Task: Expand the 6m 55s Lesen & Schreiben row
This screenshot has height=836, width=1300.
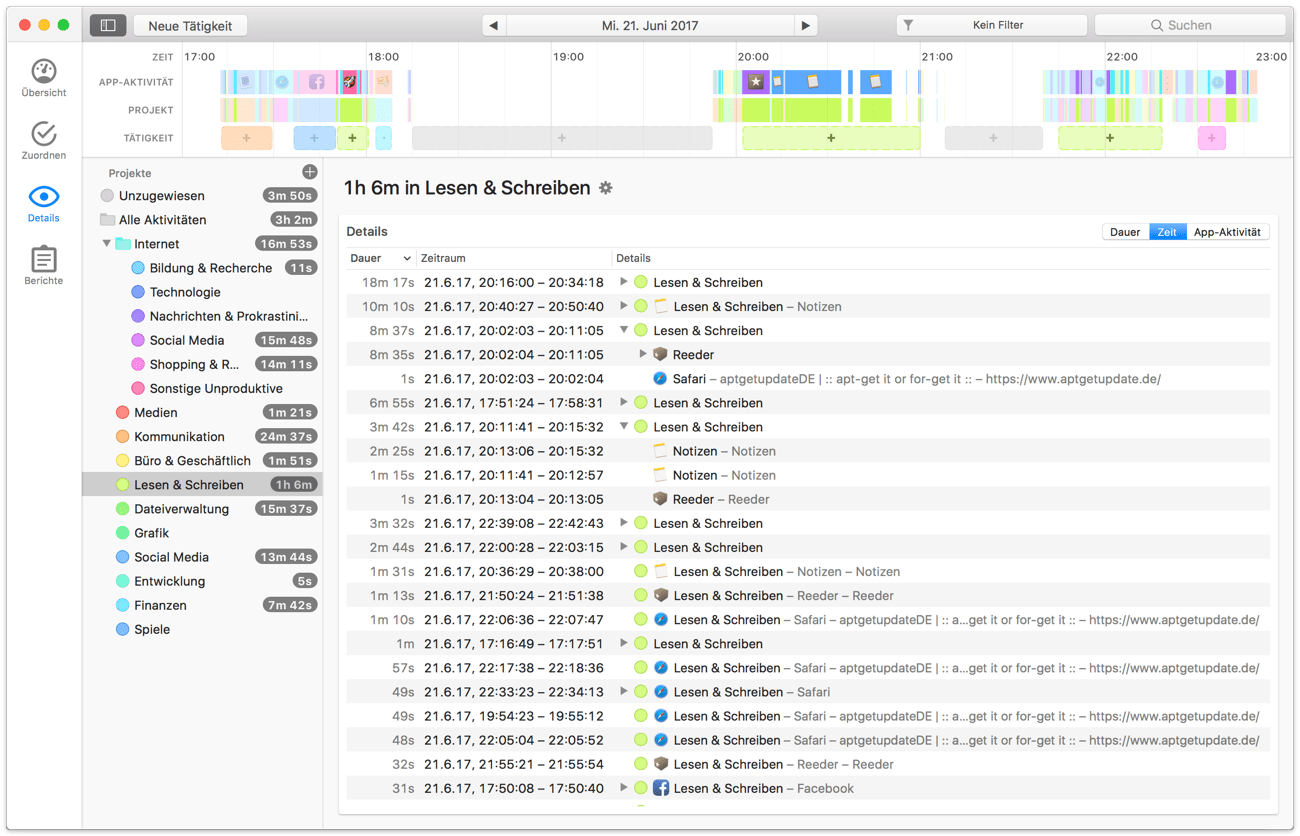Action: coord(623,402)
